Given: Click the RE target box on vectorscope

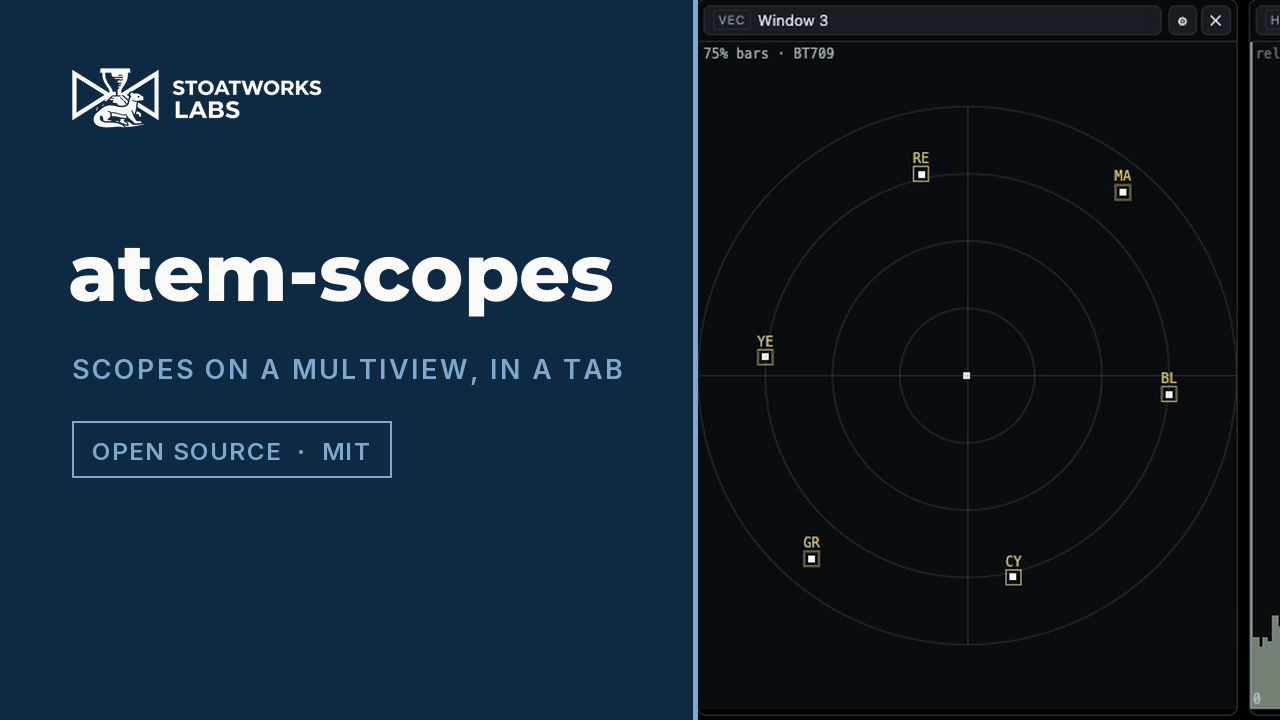Looking at the screenshot, I should tap(921, 174).
